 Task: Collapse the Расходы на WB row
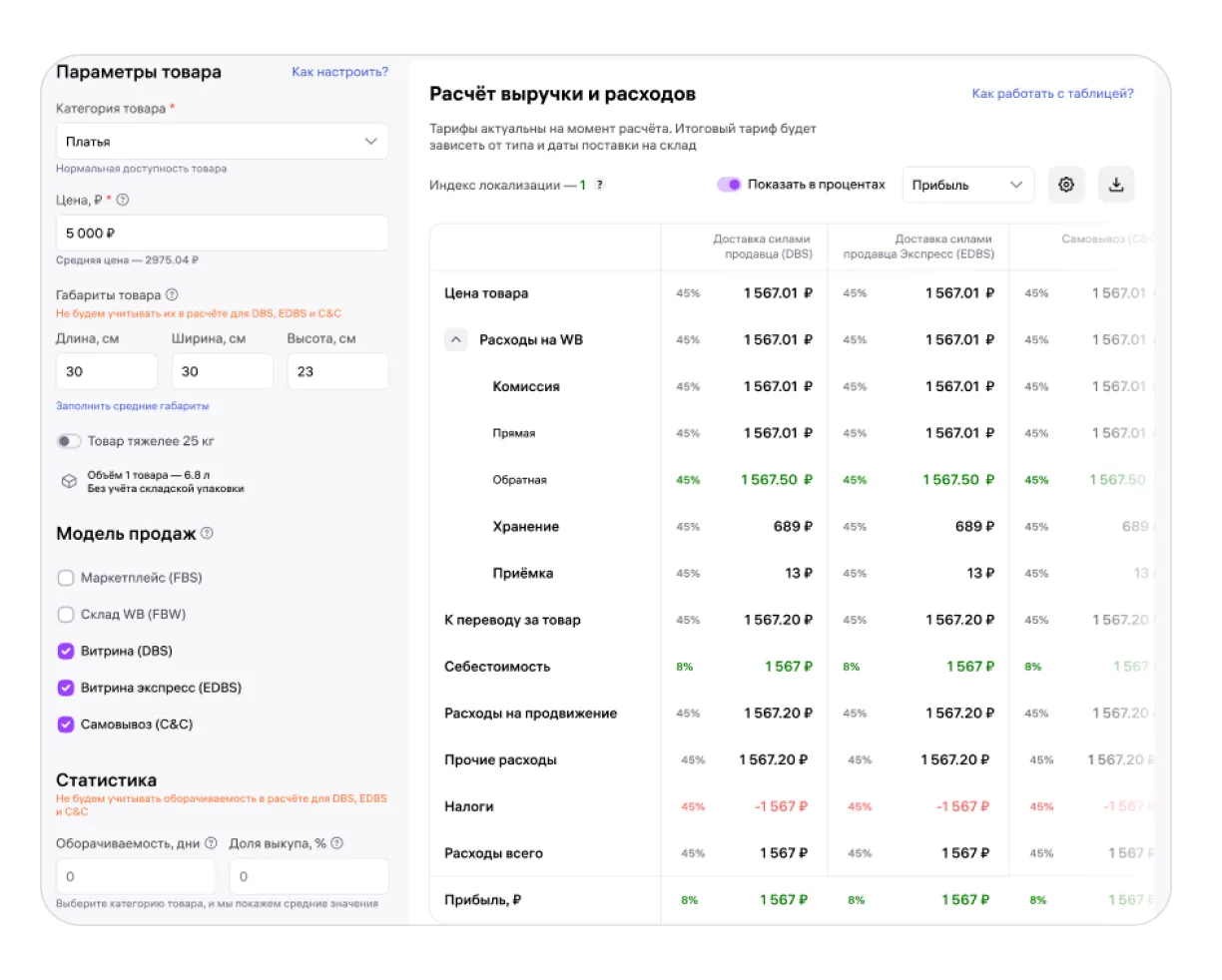pyautogui.click(x=455, y=340)
